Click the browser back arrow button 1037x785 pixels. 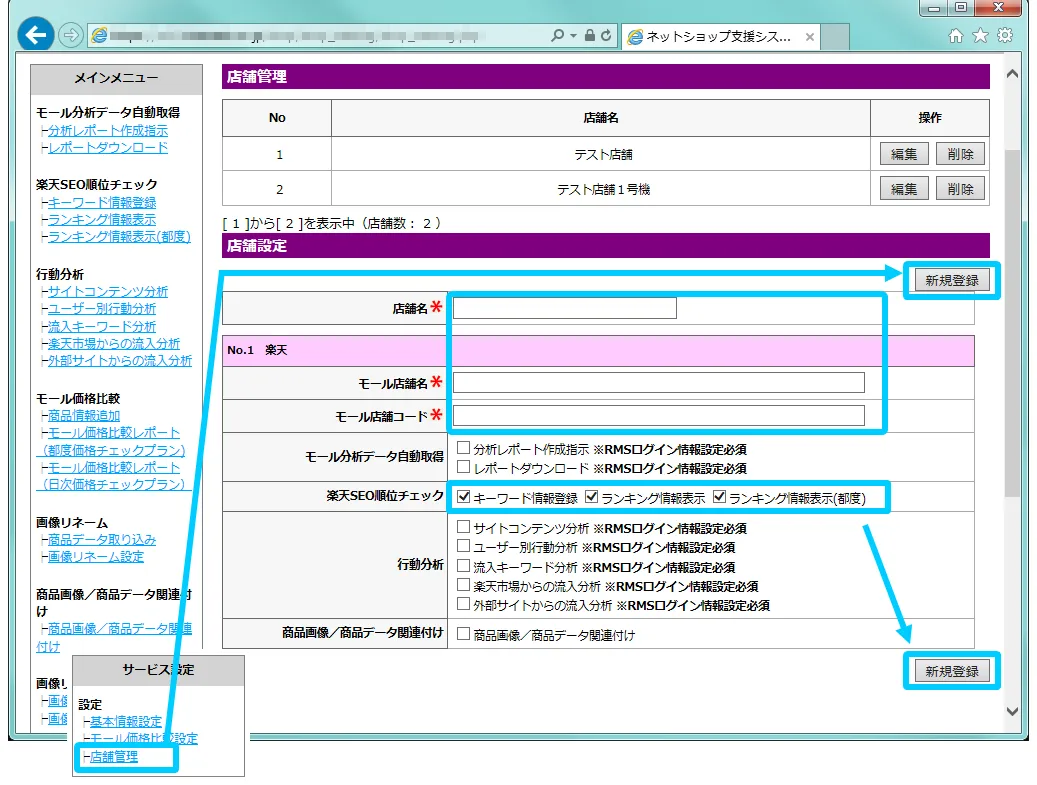point(36,36)
